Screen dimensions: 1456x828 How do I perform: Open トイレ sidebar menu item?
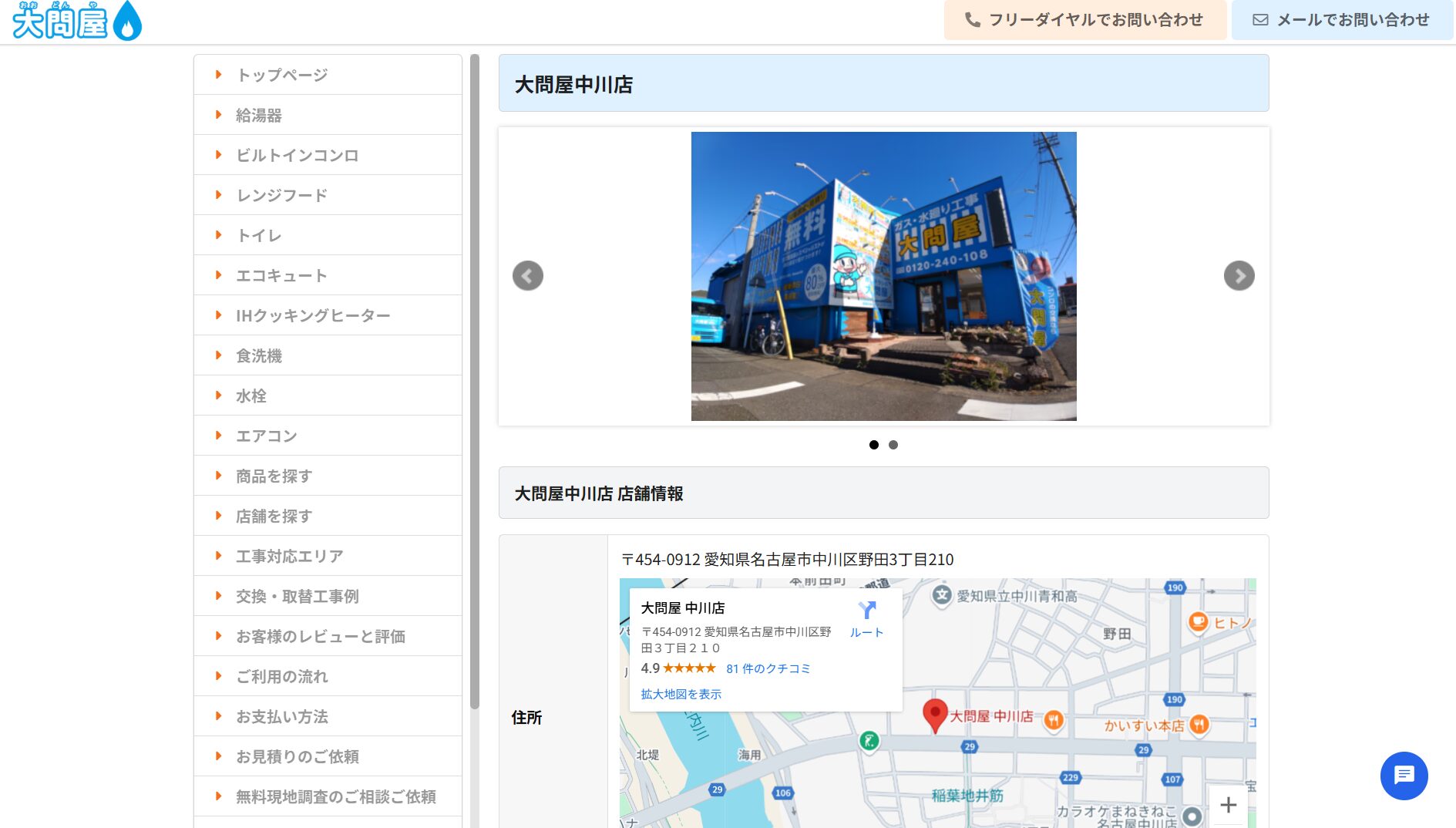pyautogui.click(x=328, y=235)
